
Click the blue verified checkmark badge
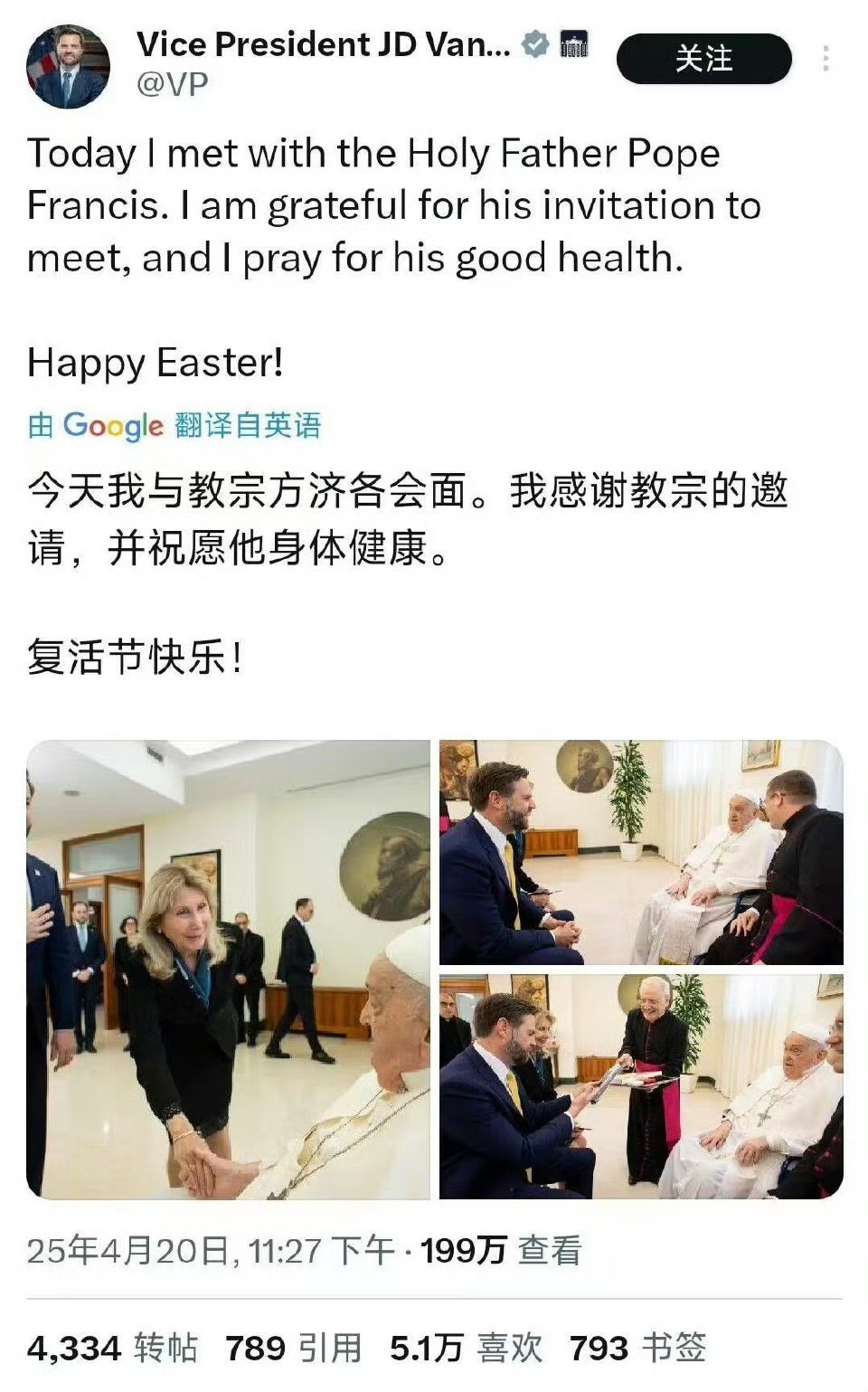click(x=536, y=43)
